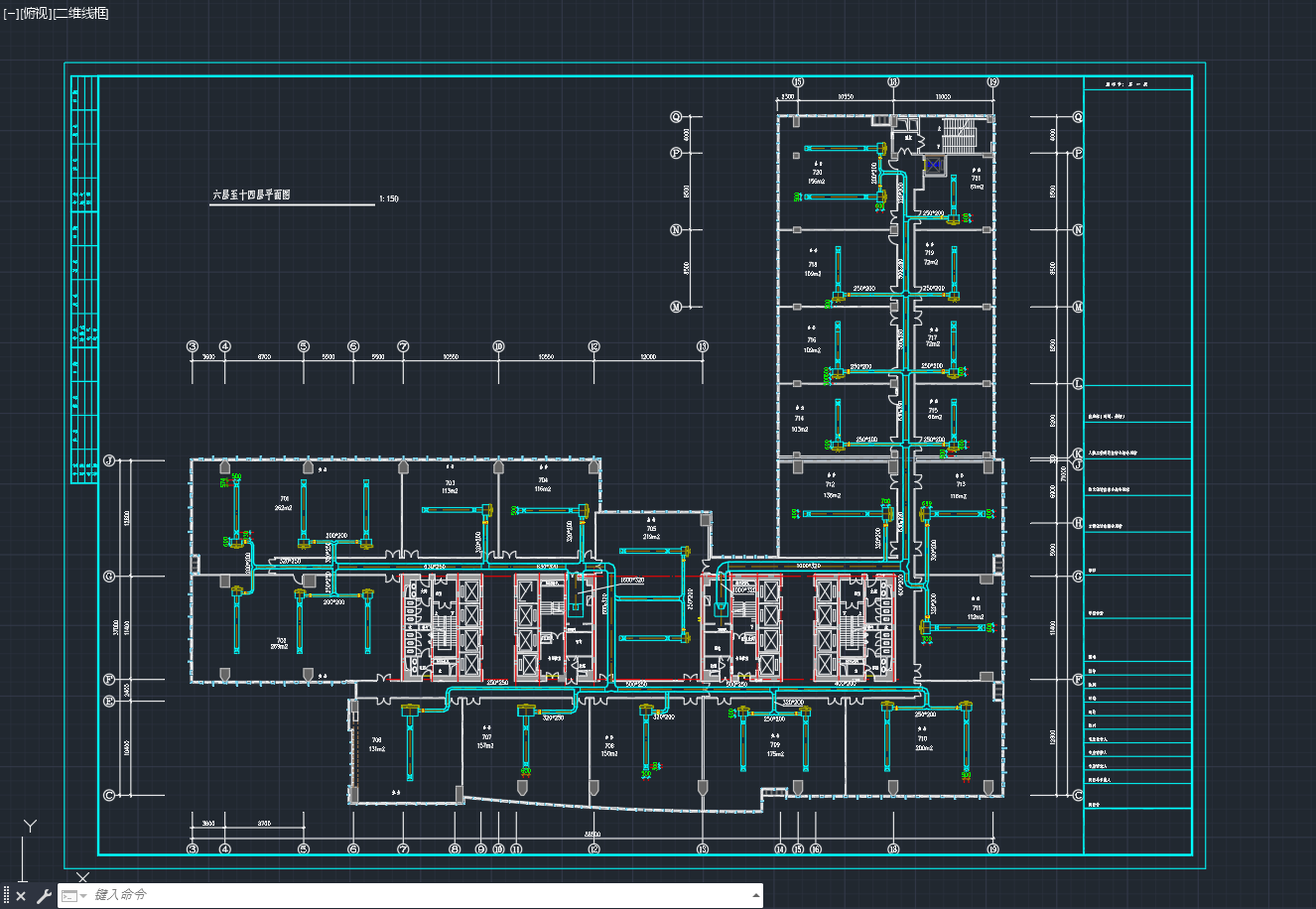This screenshot has width=1316, height=909.
Task: Close the command line window
Action: (x=21, y=896)
